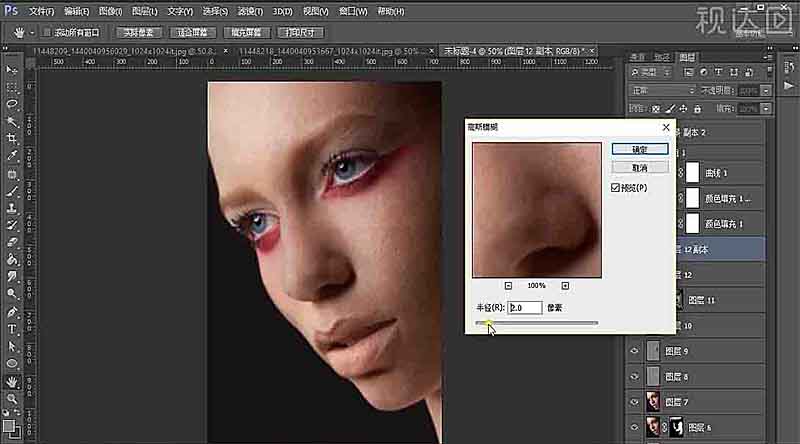Open the 选择(S) menu
Viewport: 800px width, 444px height.
click(x=215, y=11)
